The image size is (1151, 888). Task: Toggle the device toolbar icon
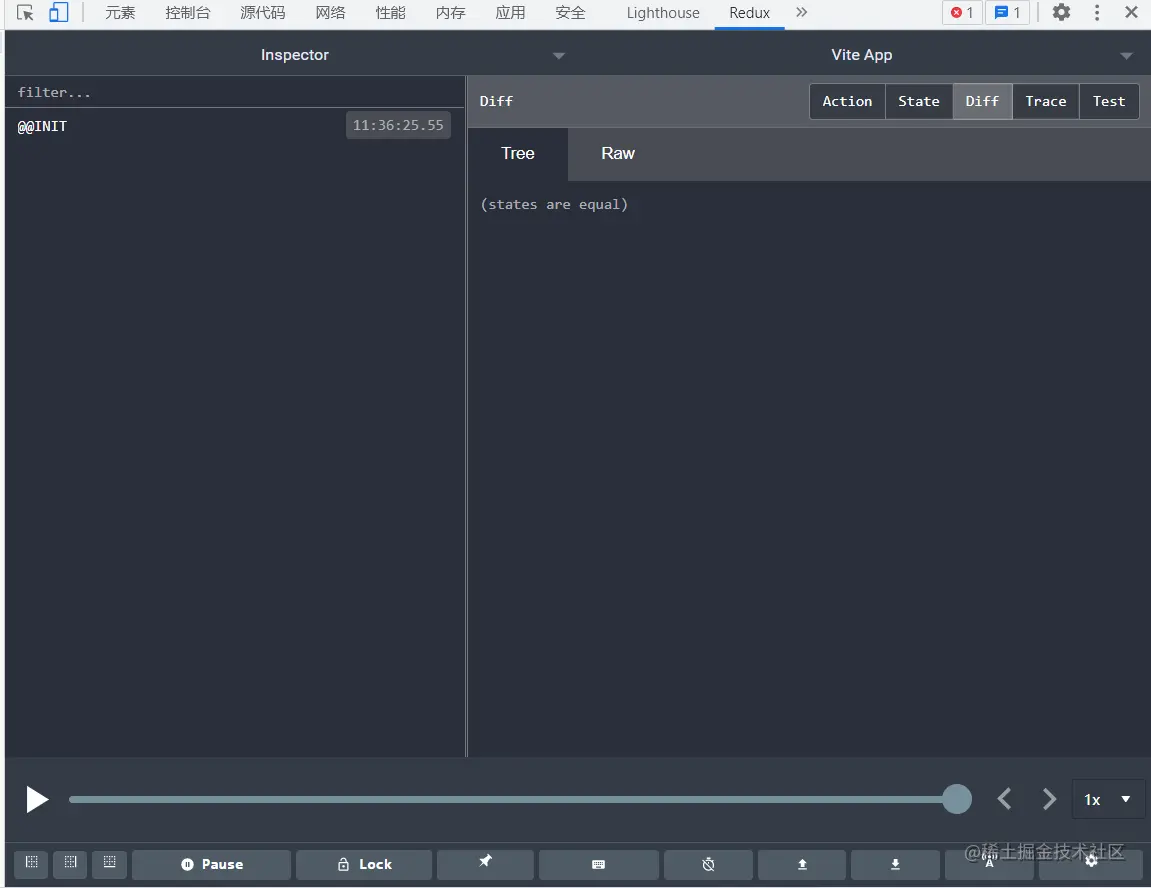(x=59, y=12)
